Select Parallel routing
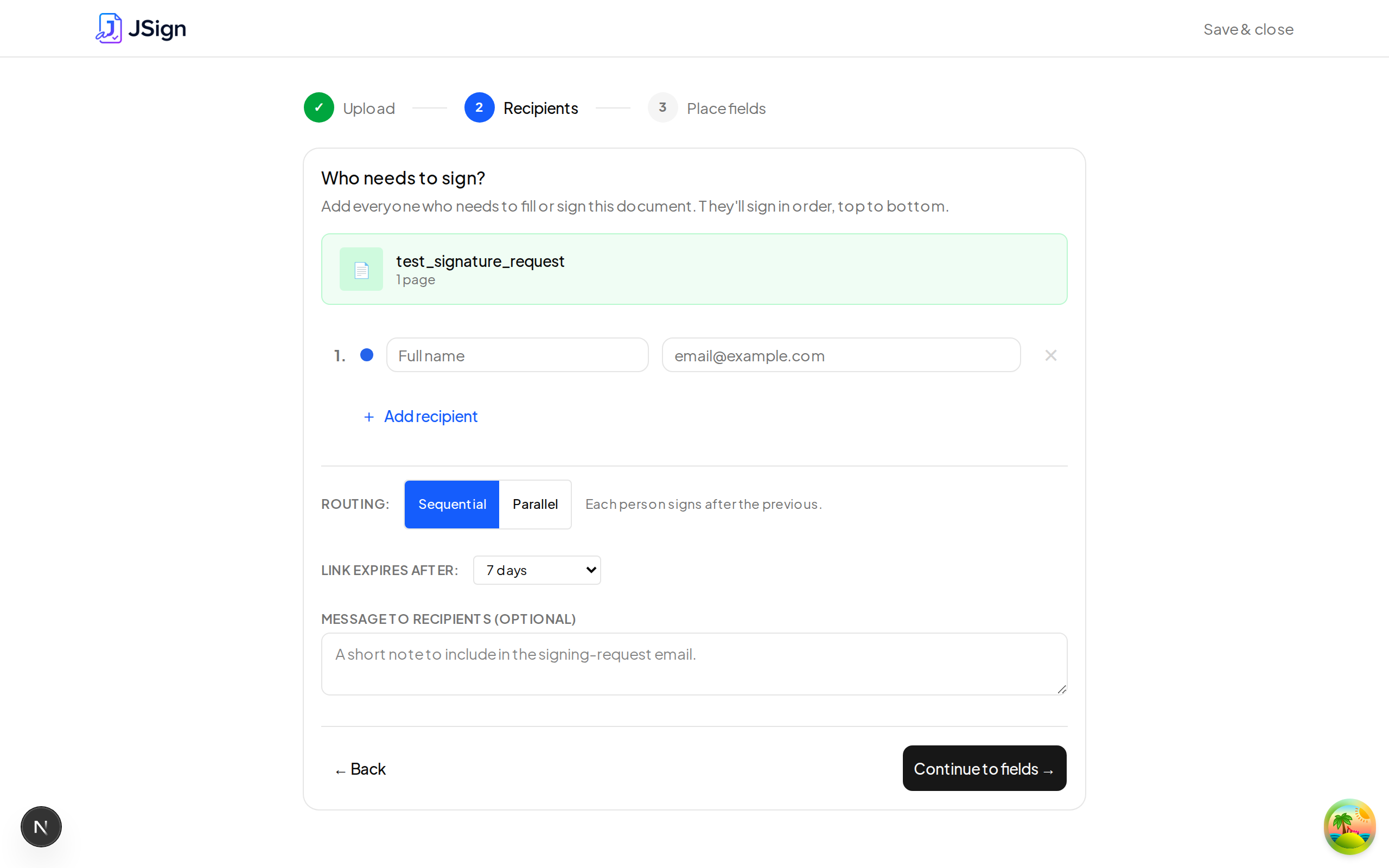Image resolution: width=1389 pixels, height=868 pixels. pyautogui.click(x=535, y=504)
